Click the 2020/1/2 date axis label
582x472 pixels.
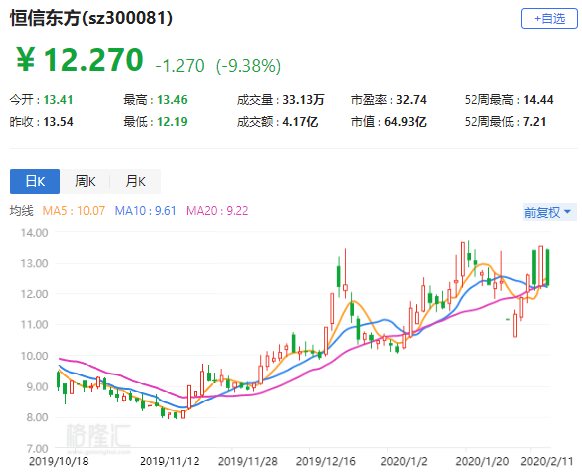[x=404, y=461]
